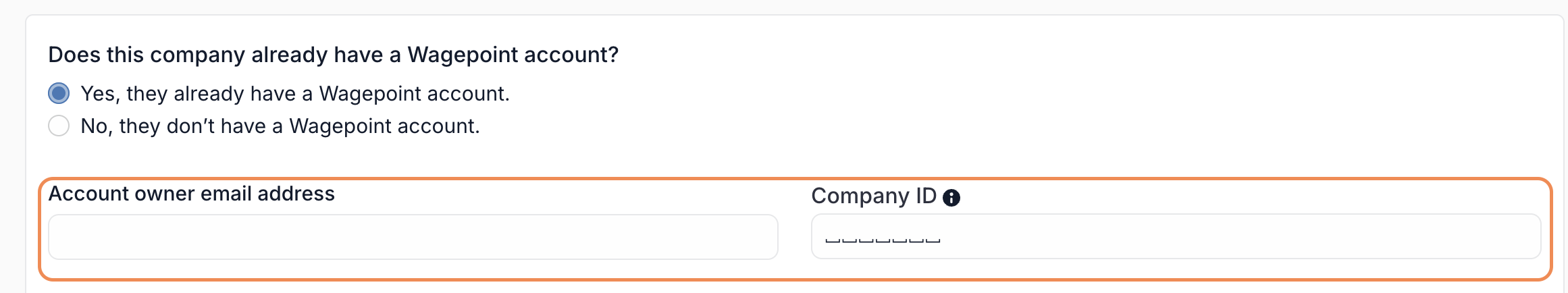The image size is (1568, 293).
Task: Click the 'Yes, they already have a Wagepoint account.' label
Action: [x=295, y=93]
